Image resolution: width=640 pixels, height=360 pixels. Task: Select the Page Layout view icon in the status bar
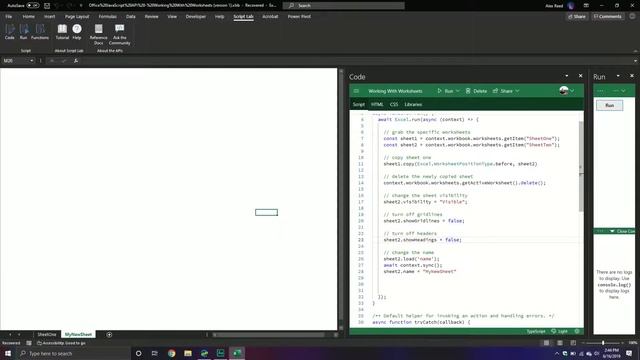[560, 343]
